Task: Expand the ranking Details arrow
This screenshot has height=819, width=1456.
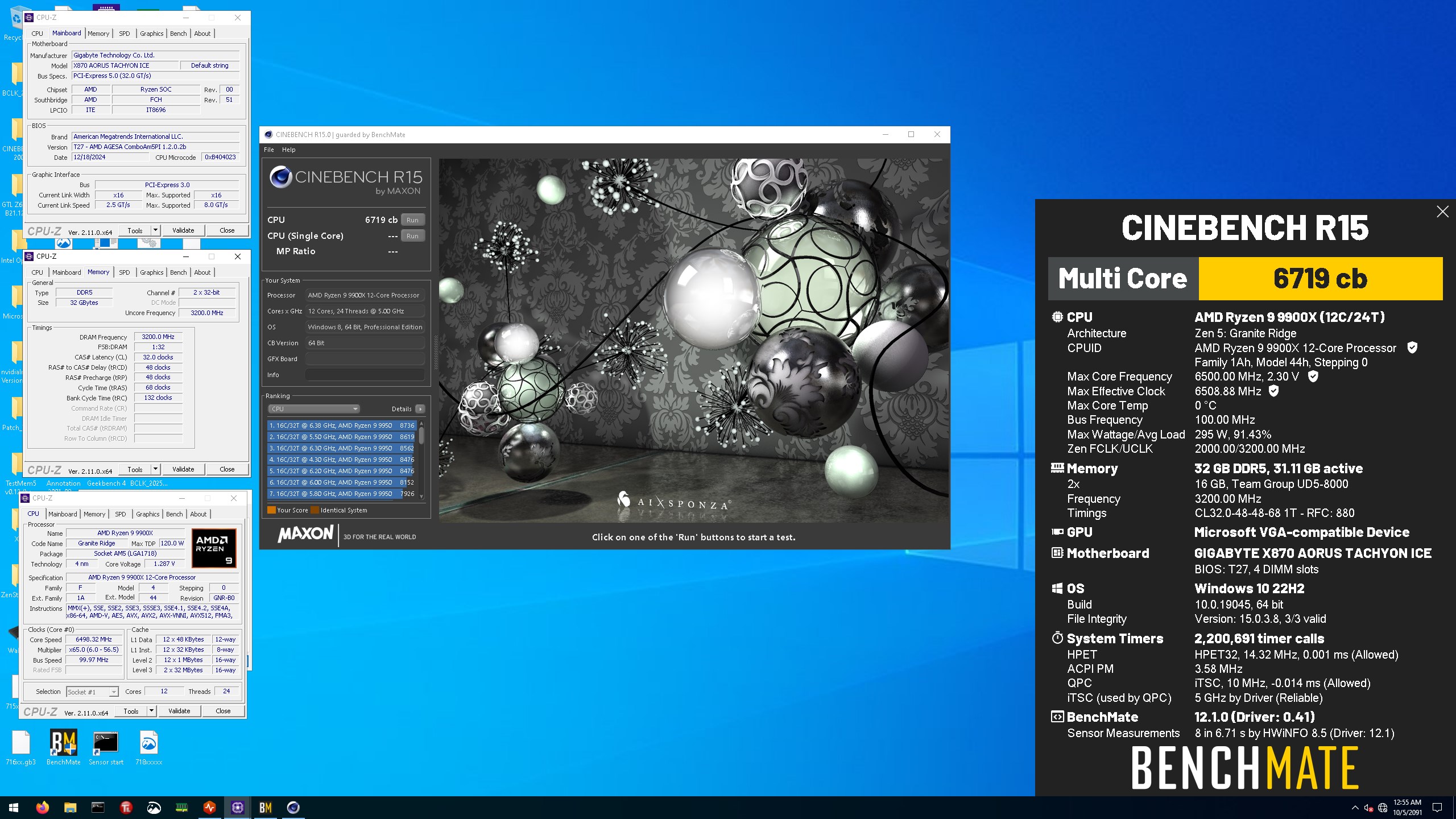Action: (x=420, y=408)
